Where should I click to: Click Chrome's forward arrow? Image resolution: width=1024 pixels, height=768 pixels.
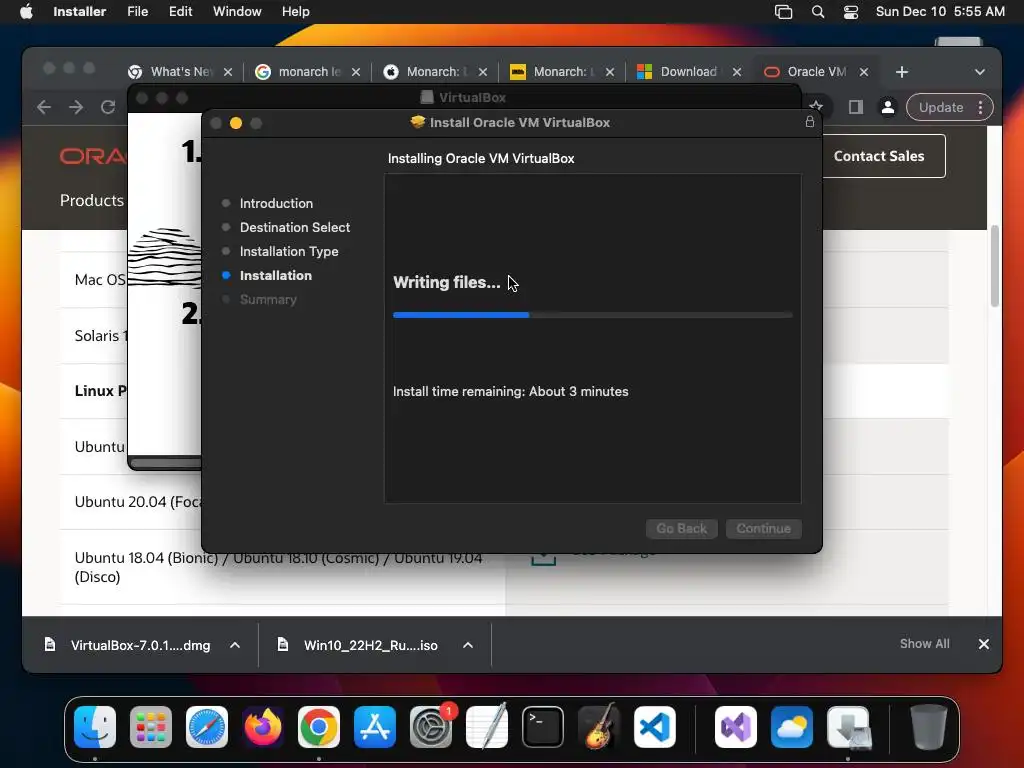point(76,107)
